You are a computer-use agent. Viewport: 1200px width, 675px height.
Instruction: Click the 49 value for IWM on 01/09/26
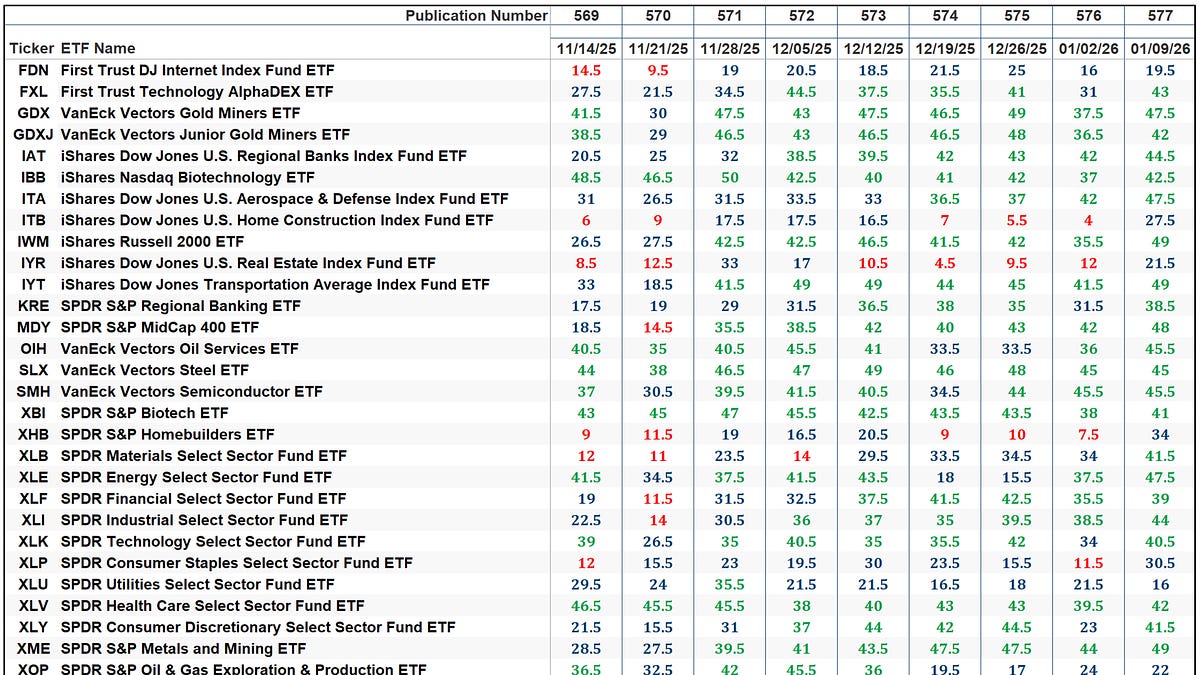(x=1159, y=241)
